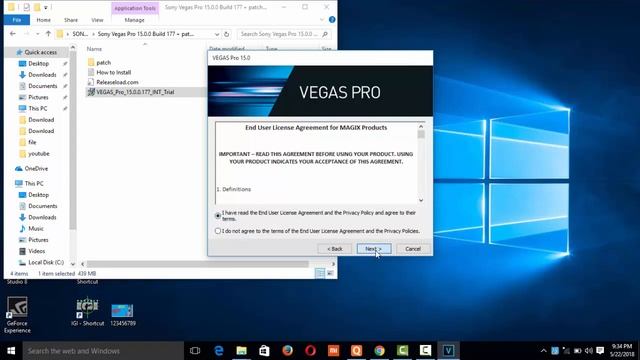The image size is (640, 360).
Task: Launch Firefox from taskbar
Action: tap(287, 351)
